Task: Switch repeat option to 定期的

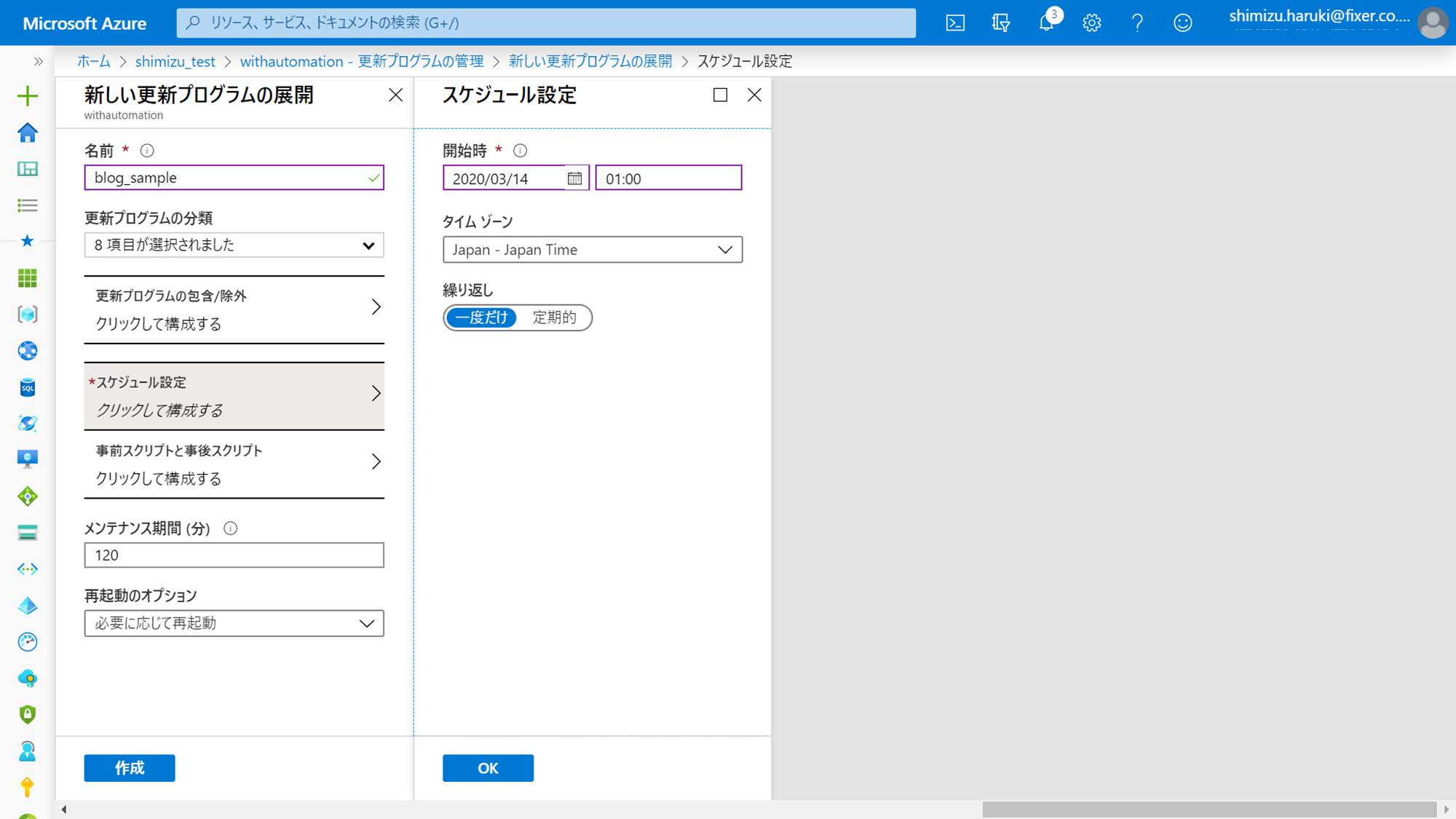Action: [554, 317]
